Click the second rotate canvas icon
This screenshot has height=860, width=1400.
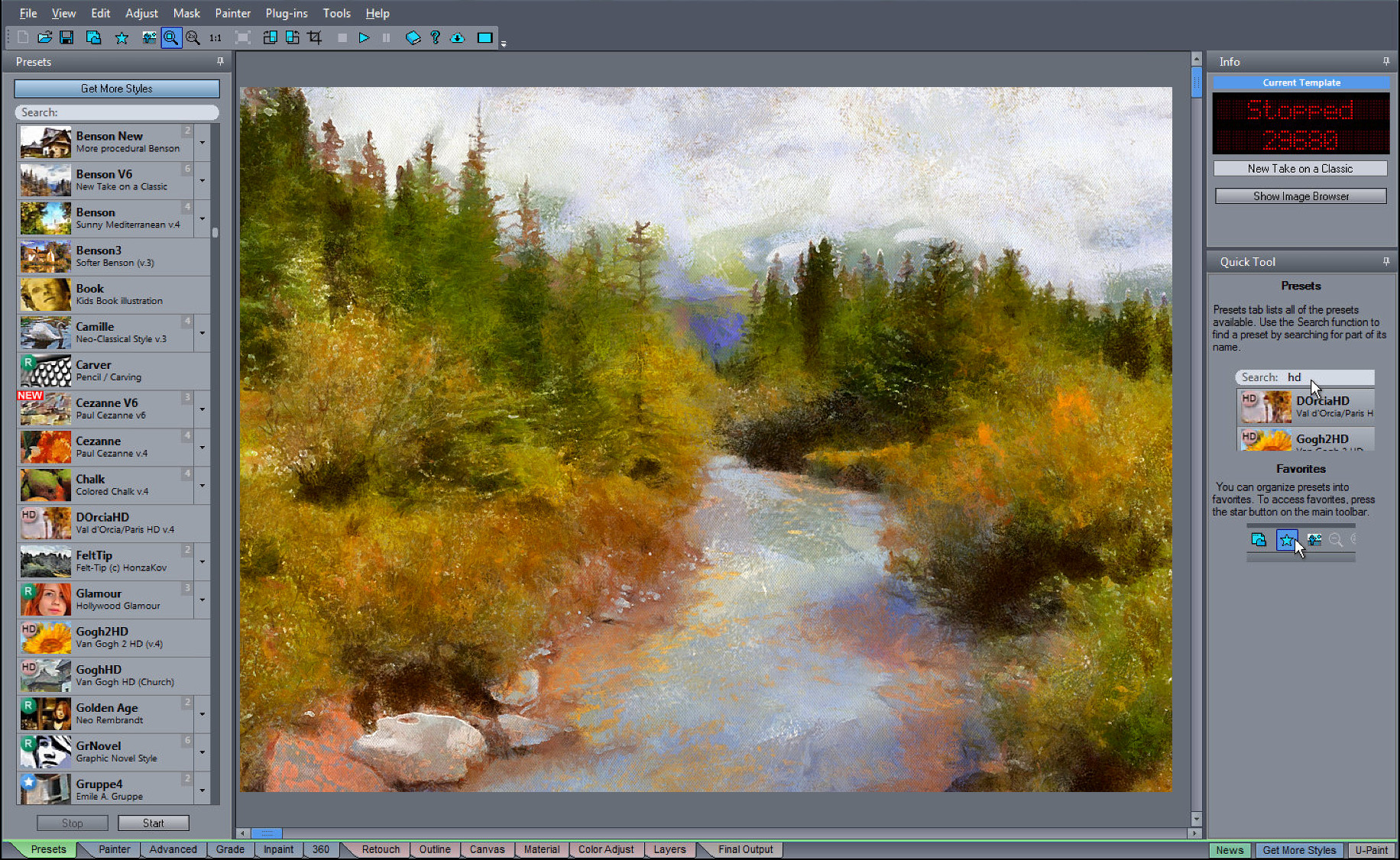(292, 37)
